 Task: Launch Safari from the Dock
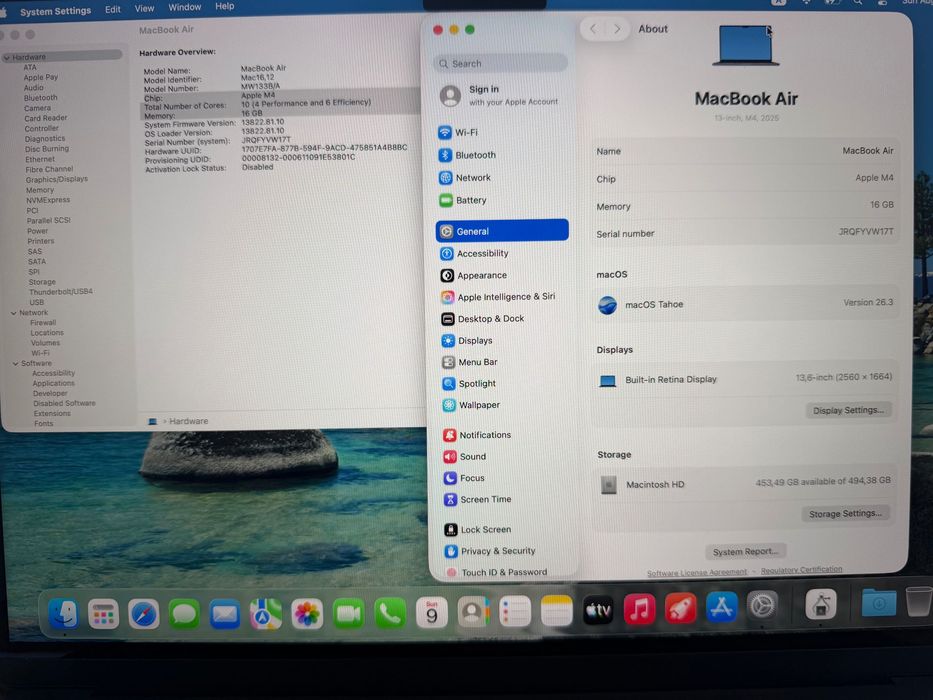143,614
